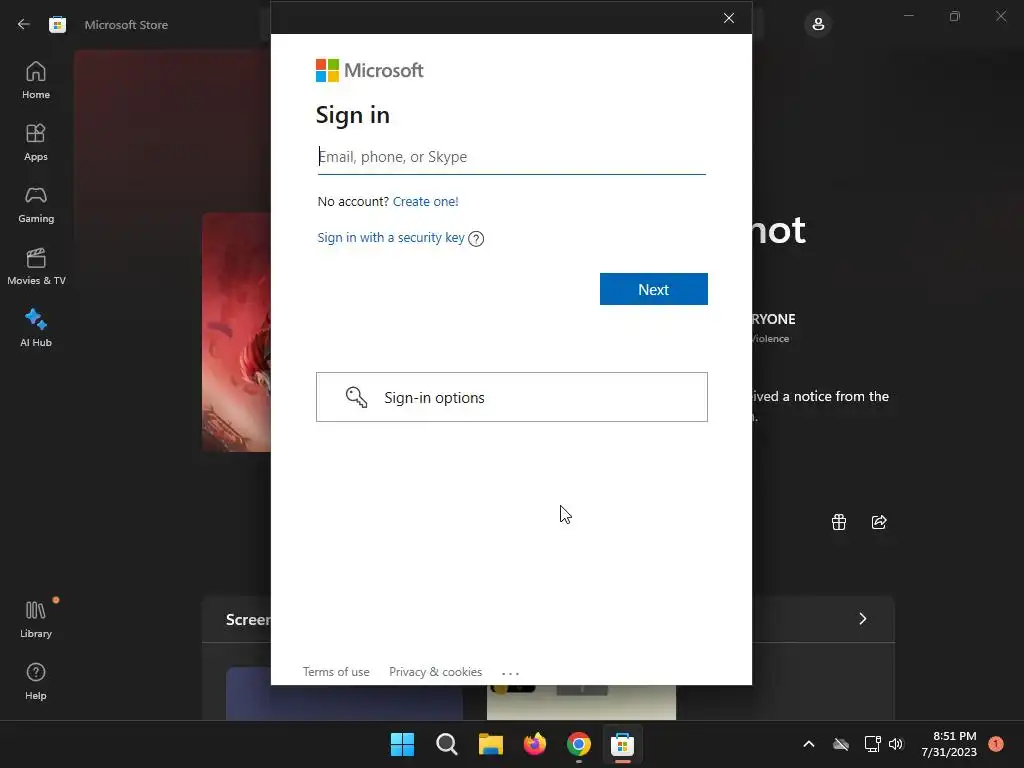Viewport: 1024px width, 768px height.
Task: Click the Next button
Action: point(654,289)
